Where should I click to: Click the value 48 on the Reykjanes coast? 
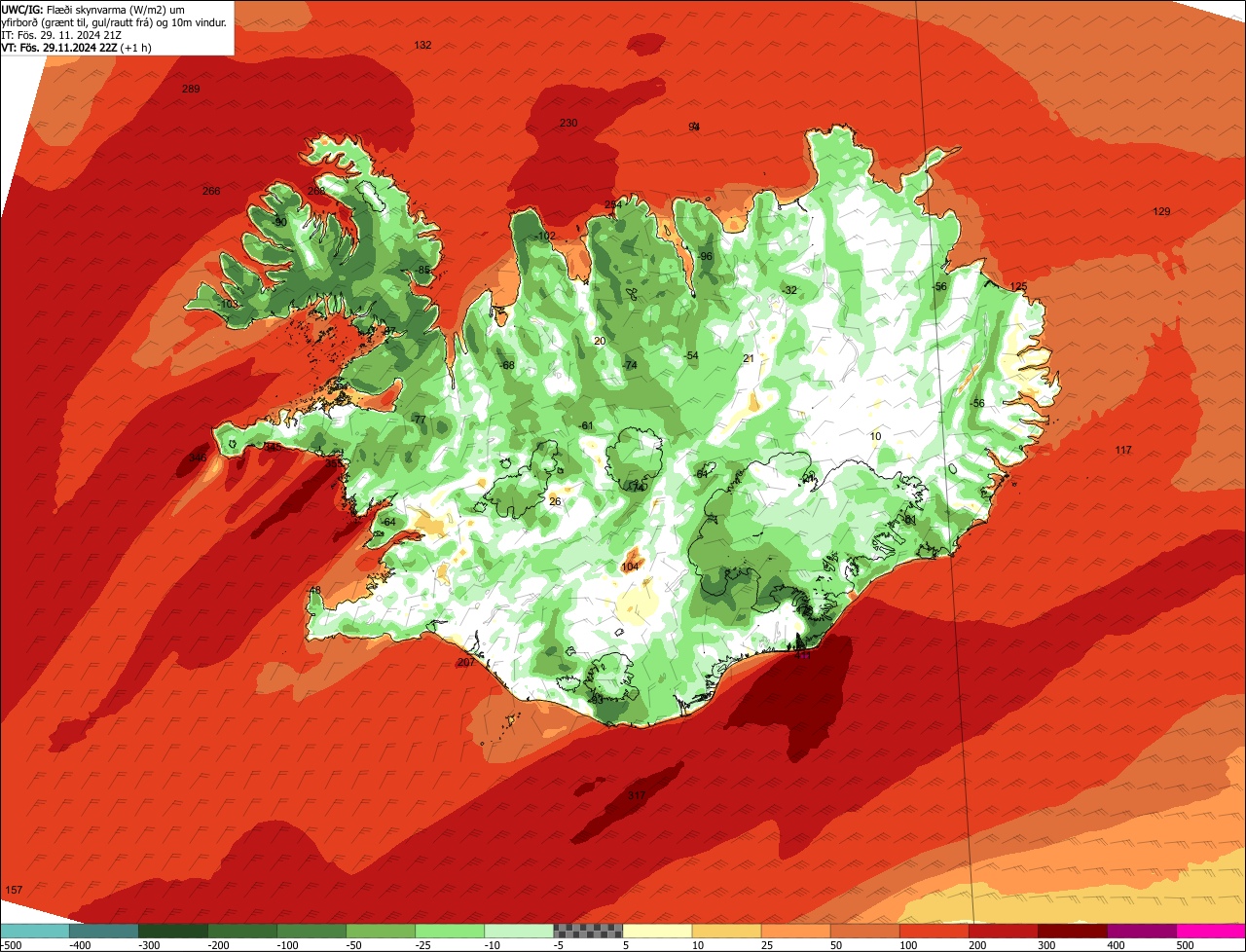tap(314, 591)
